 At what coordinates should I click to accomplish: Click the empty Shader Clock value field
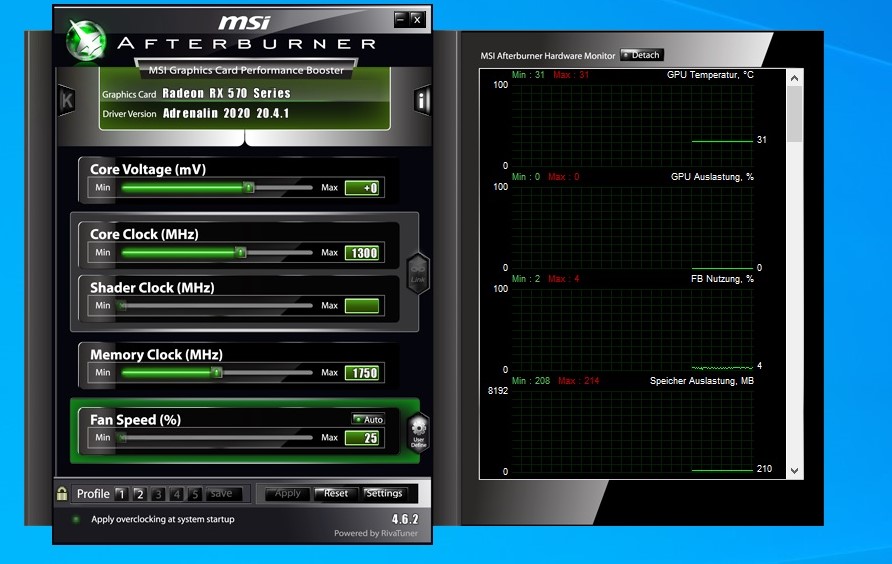(362, 306)
